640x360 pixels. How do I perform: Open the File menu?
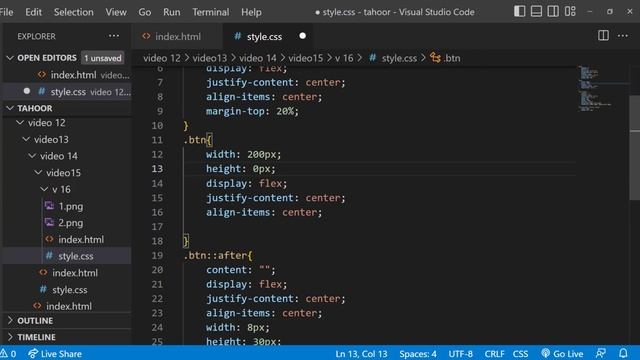tap(6, 12)
